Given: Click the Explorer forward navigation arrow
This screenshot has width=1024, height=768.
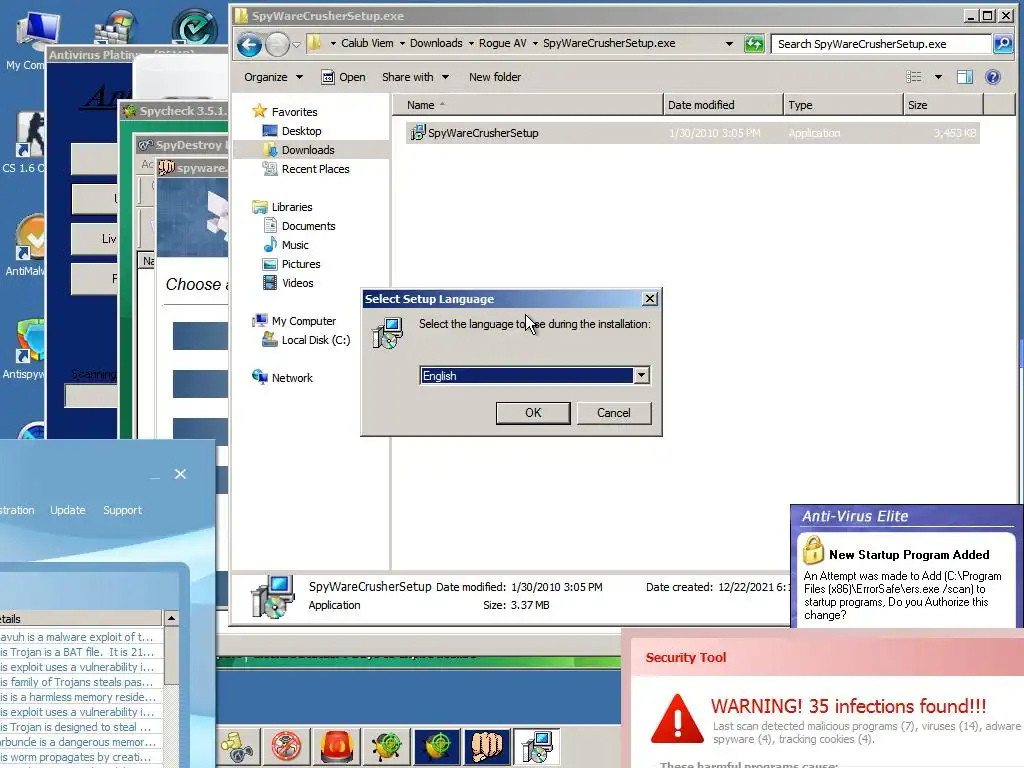Looking at the screenshot, I should point(278,44).
